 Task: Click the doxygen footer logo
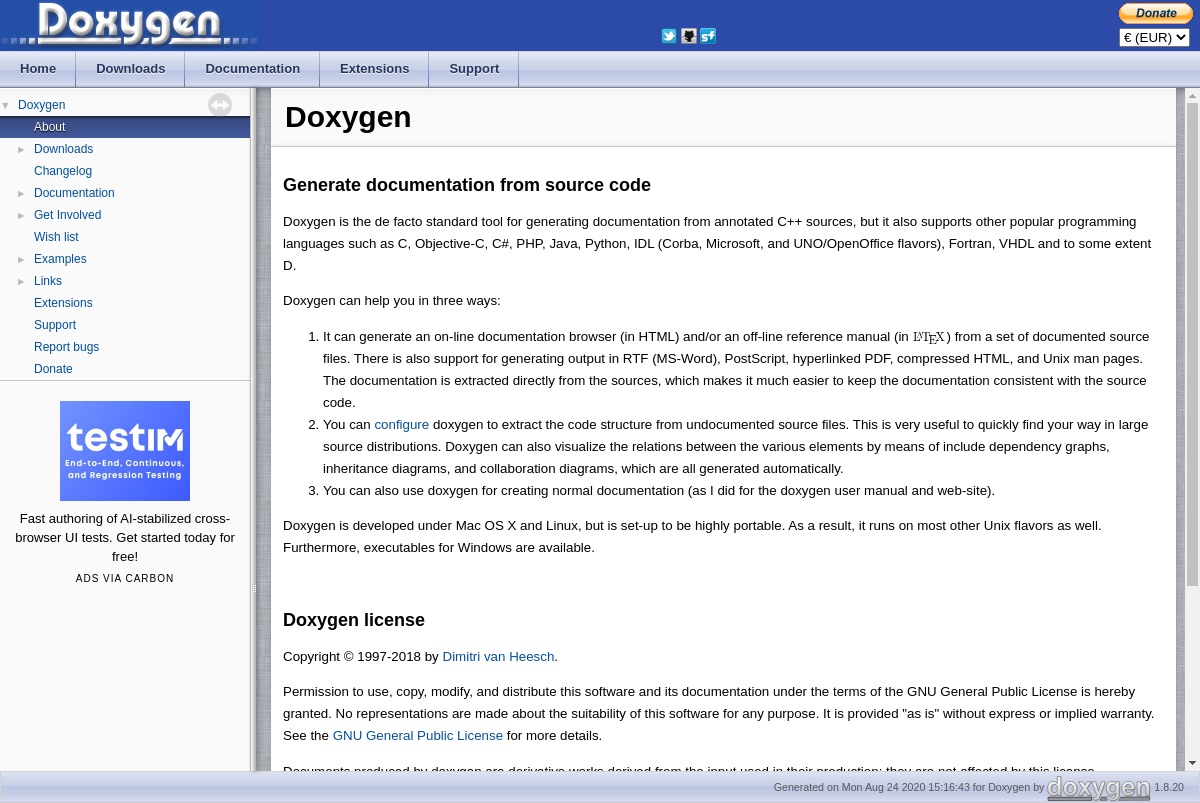click(1099, 788)
